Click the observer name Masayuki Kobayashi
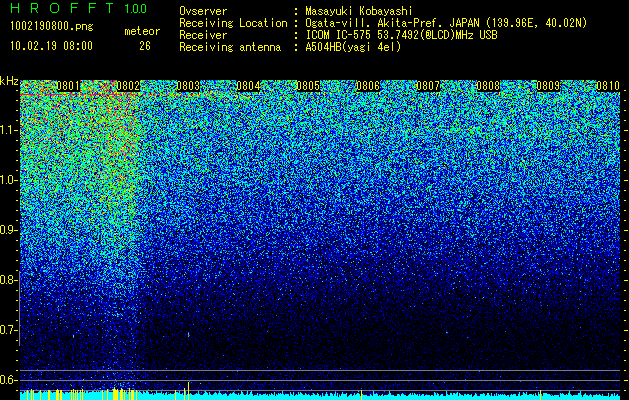The image size is (629, 400). (358, 11)
